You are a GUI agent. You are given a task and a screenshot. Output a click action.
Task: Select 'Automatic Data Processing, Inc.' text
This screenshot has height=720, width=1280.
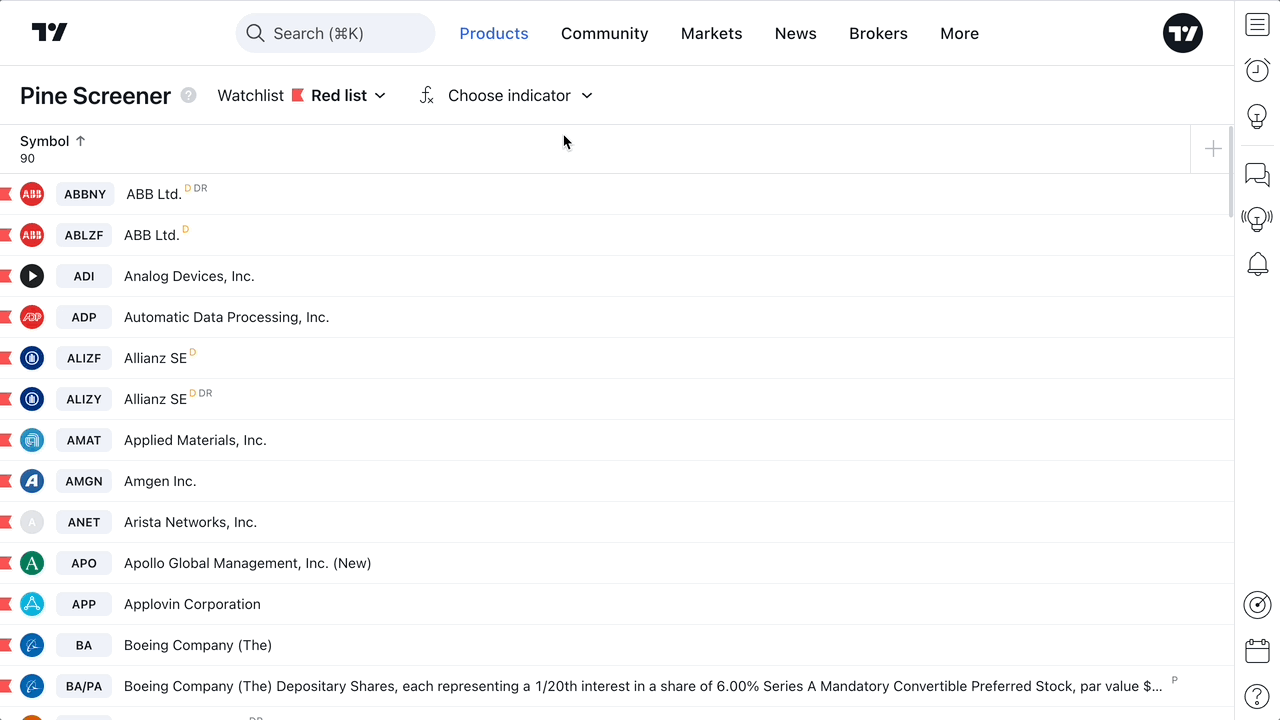(x=226, y=317)
